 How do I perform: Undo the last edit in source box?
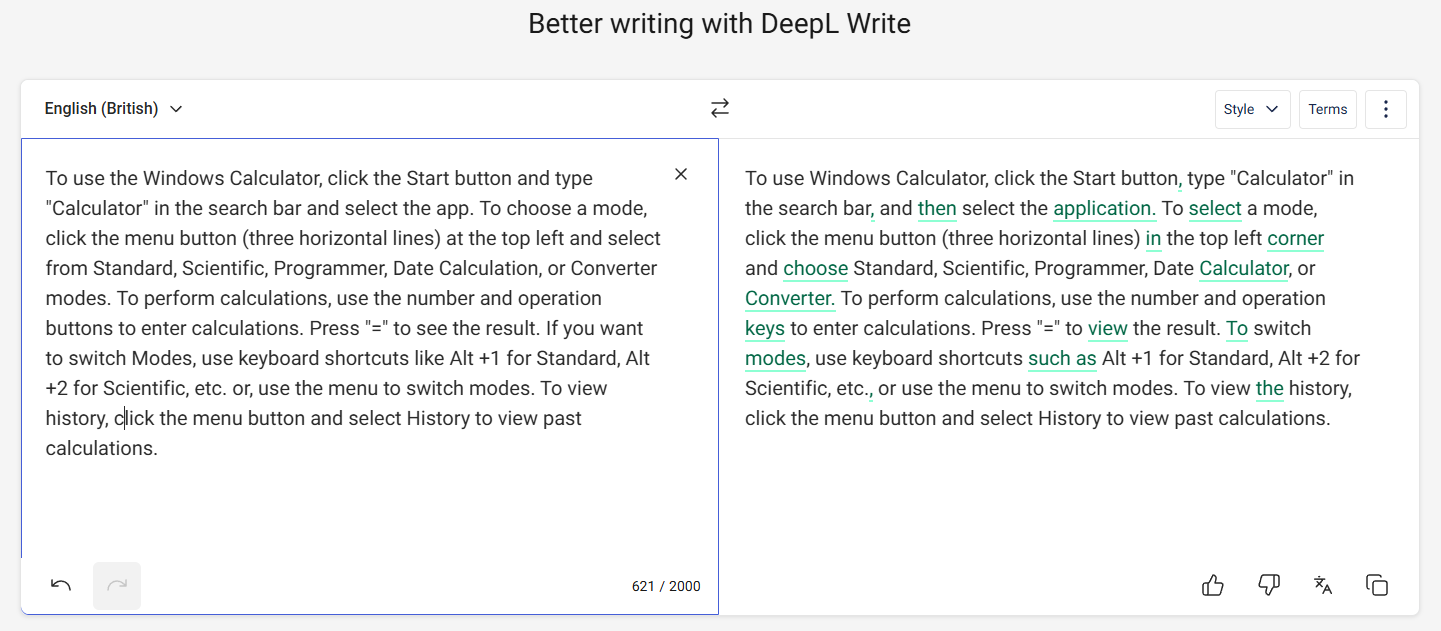click(x=61, y=586)
